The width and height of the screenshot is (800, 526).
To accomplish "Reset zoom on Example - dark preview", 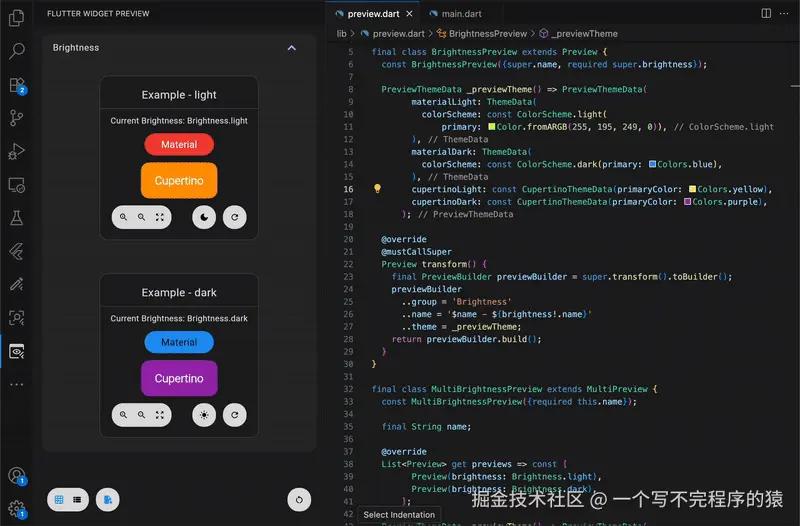I will coord(160,415).
